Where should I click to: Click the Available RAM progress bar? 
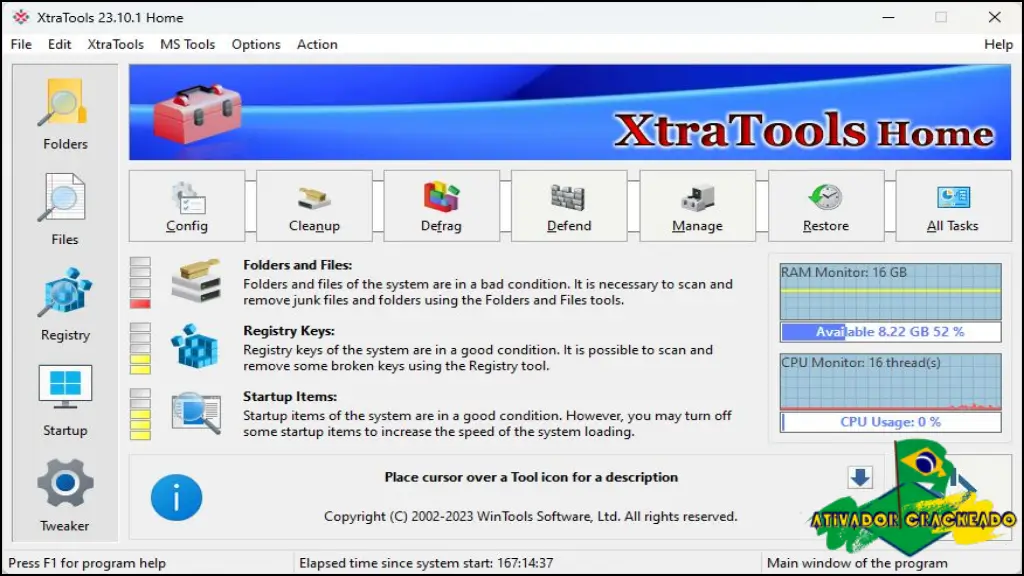pyautogui.click(x=890, y=332)
